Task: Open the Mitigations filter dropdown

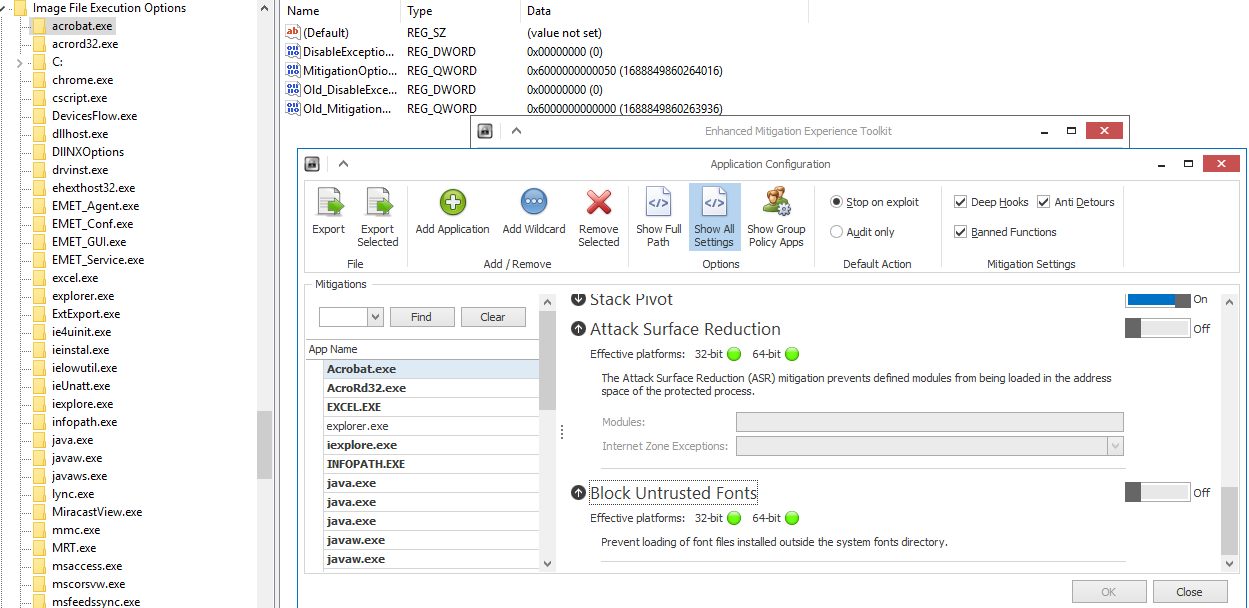Action: (x=376, y=317)
